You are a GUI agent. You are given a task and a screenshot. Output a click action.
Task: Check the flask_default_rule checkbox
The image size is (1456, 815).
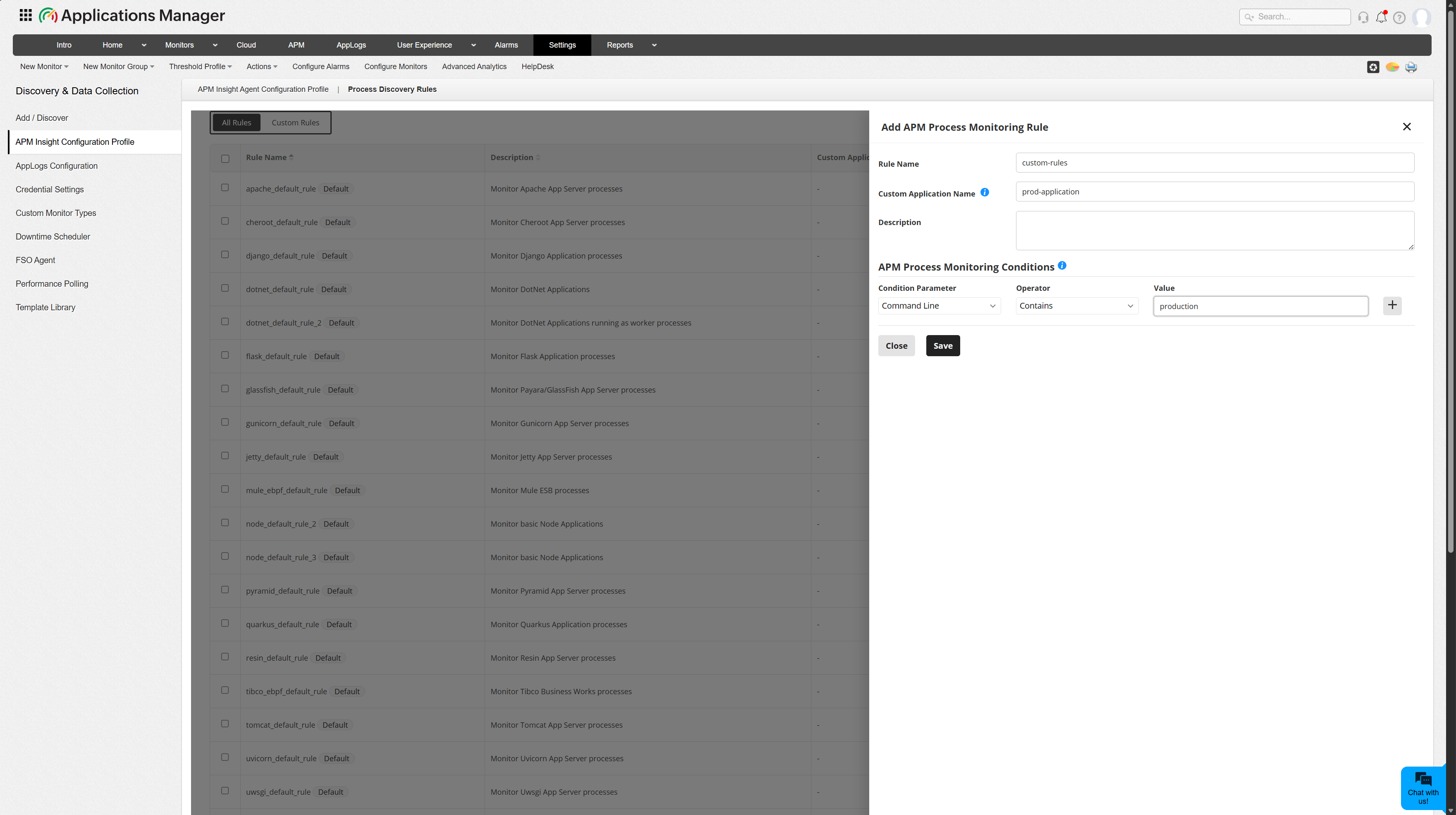pyautogui.click(x=225, y=355)
